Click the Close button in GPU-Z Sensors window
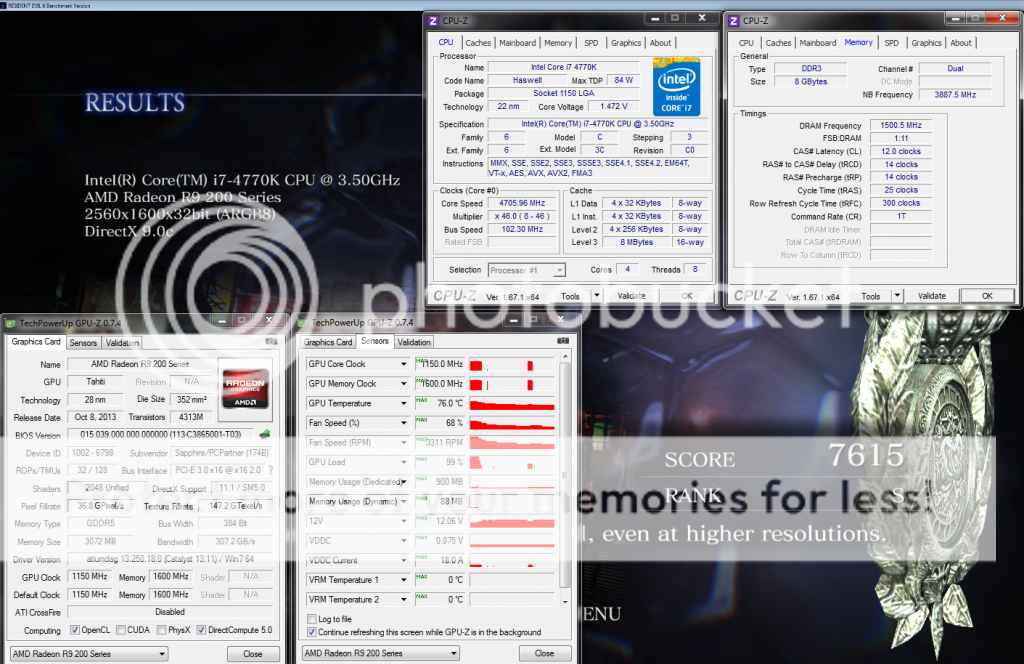Viewport: 1024px width, 664px height. 544,653
